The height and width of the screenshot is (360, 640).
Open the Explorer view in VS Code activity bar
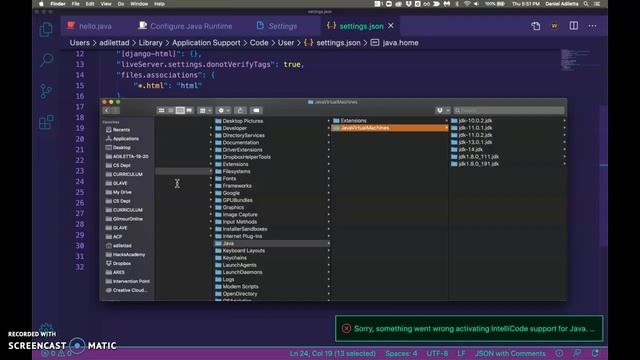pyautogui.click(x=46, y=29)
